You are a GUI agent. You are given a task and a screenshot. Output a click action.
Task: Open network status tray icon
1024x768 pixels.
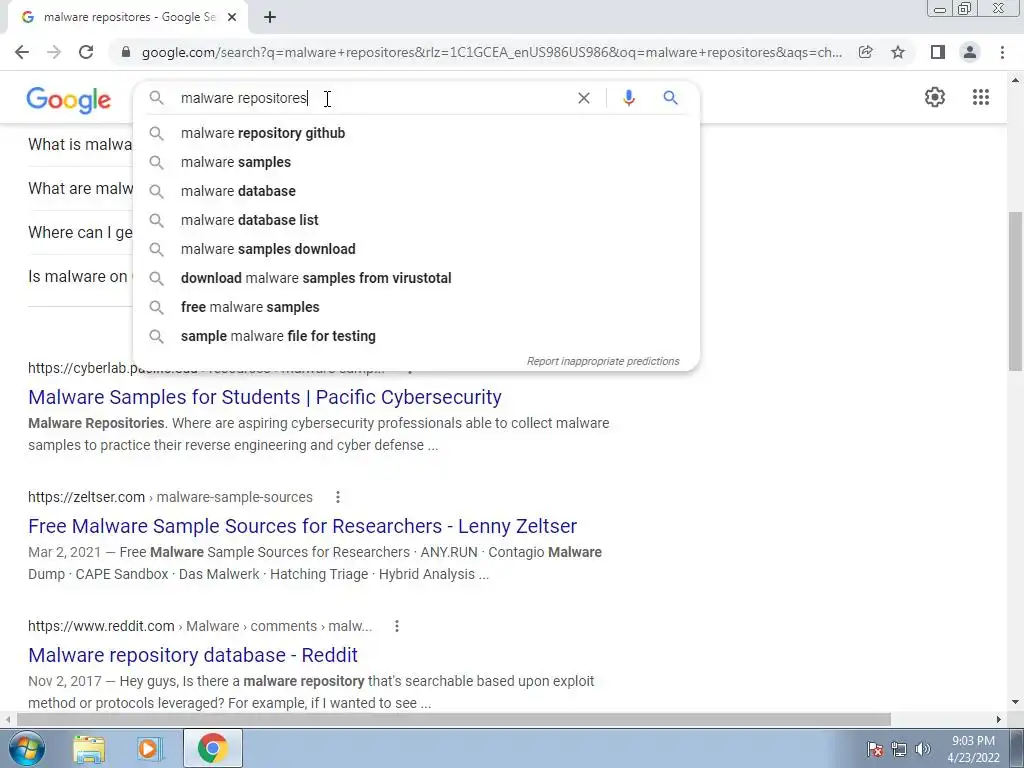tap(899, 749)
